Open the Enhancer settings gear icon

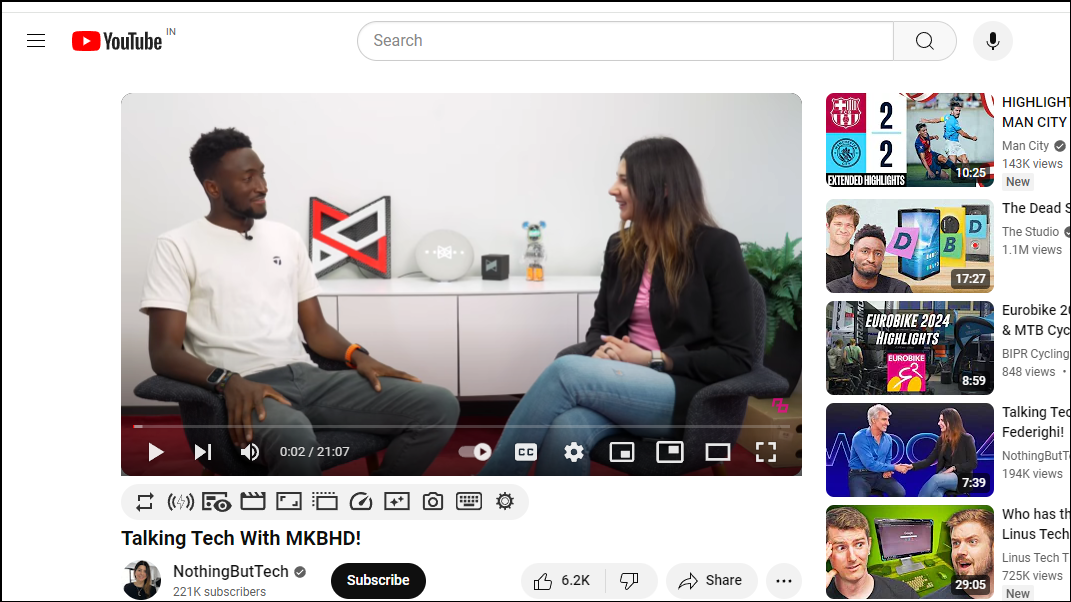(505, 501)
